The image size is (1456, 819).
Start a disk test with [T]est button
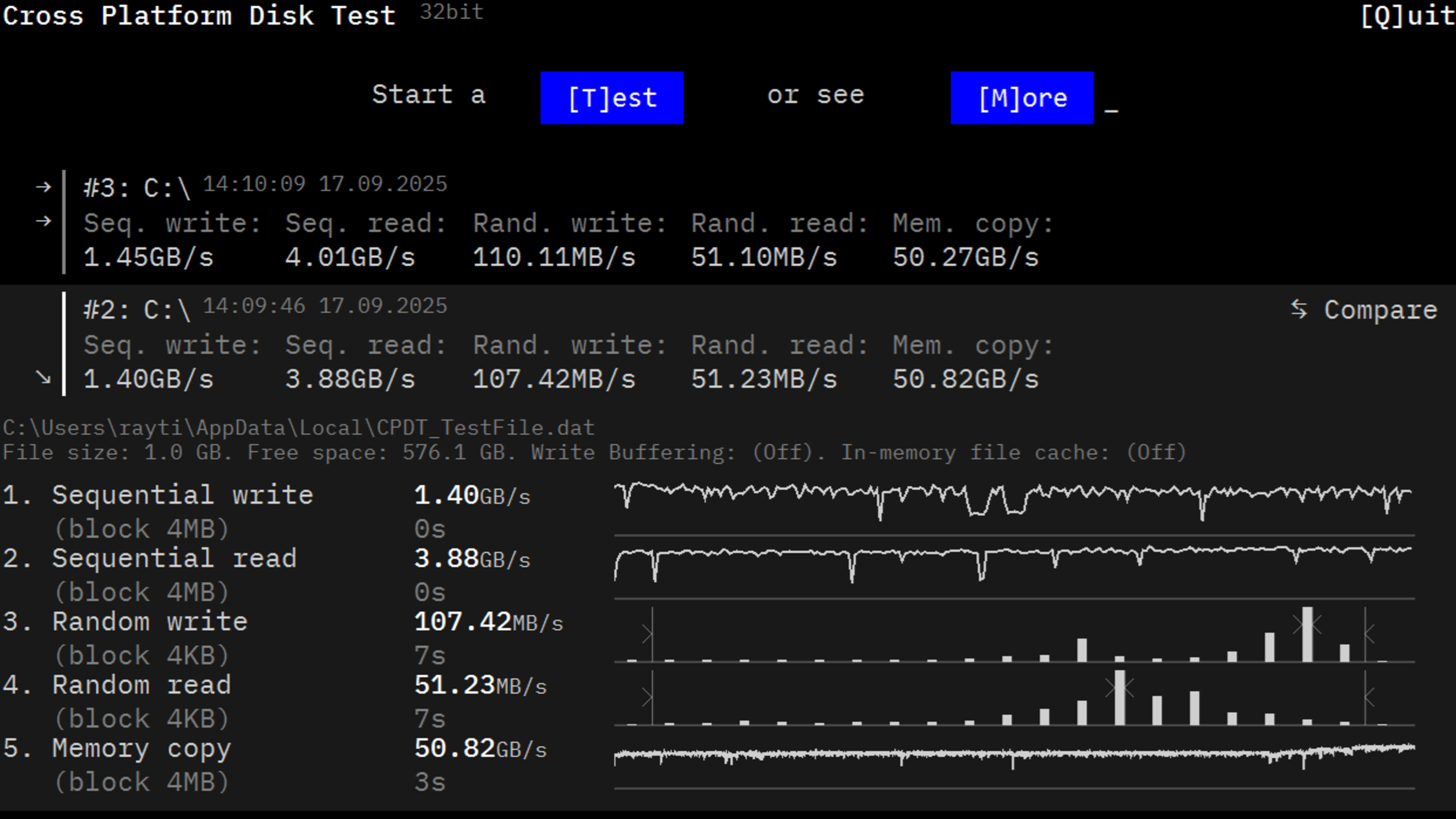(612, 98)
